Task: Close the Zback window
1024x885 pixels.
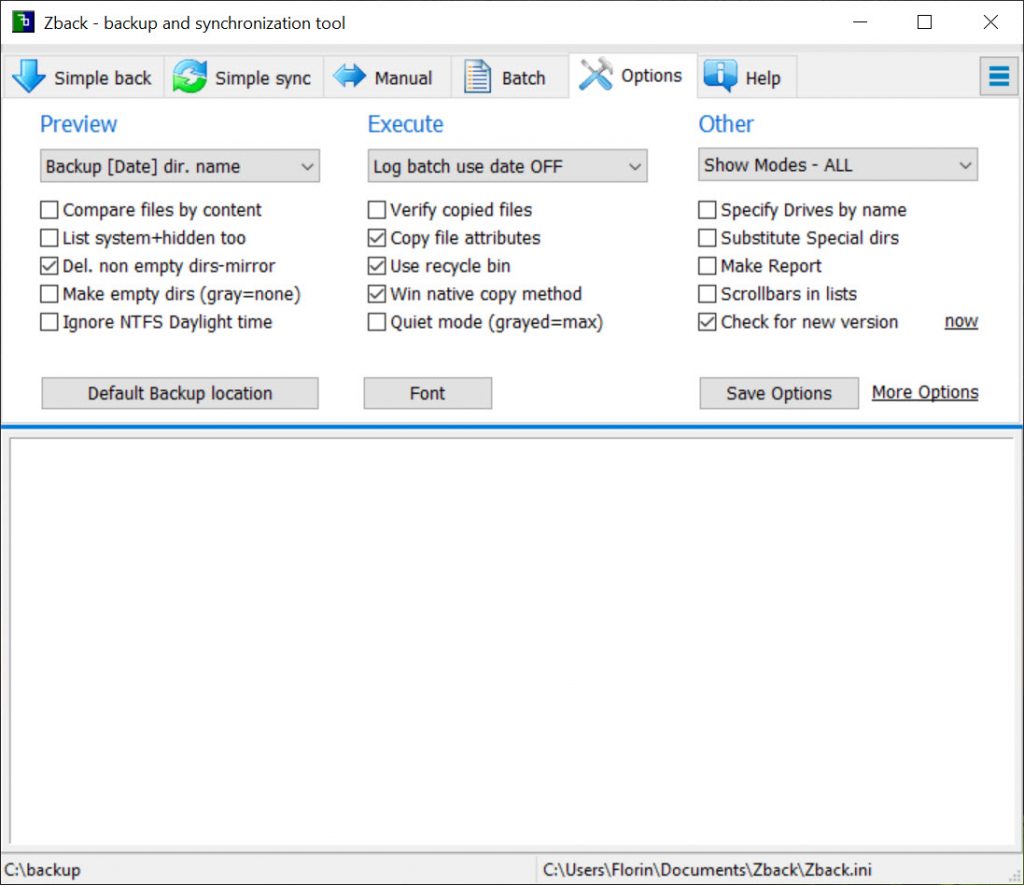Action: 990,22
